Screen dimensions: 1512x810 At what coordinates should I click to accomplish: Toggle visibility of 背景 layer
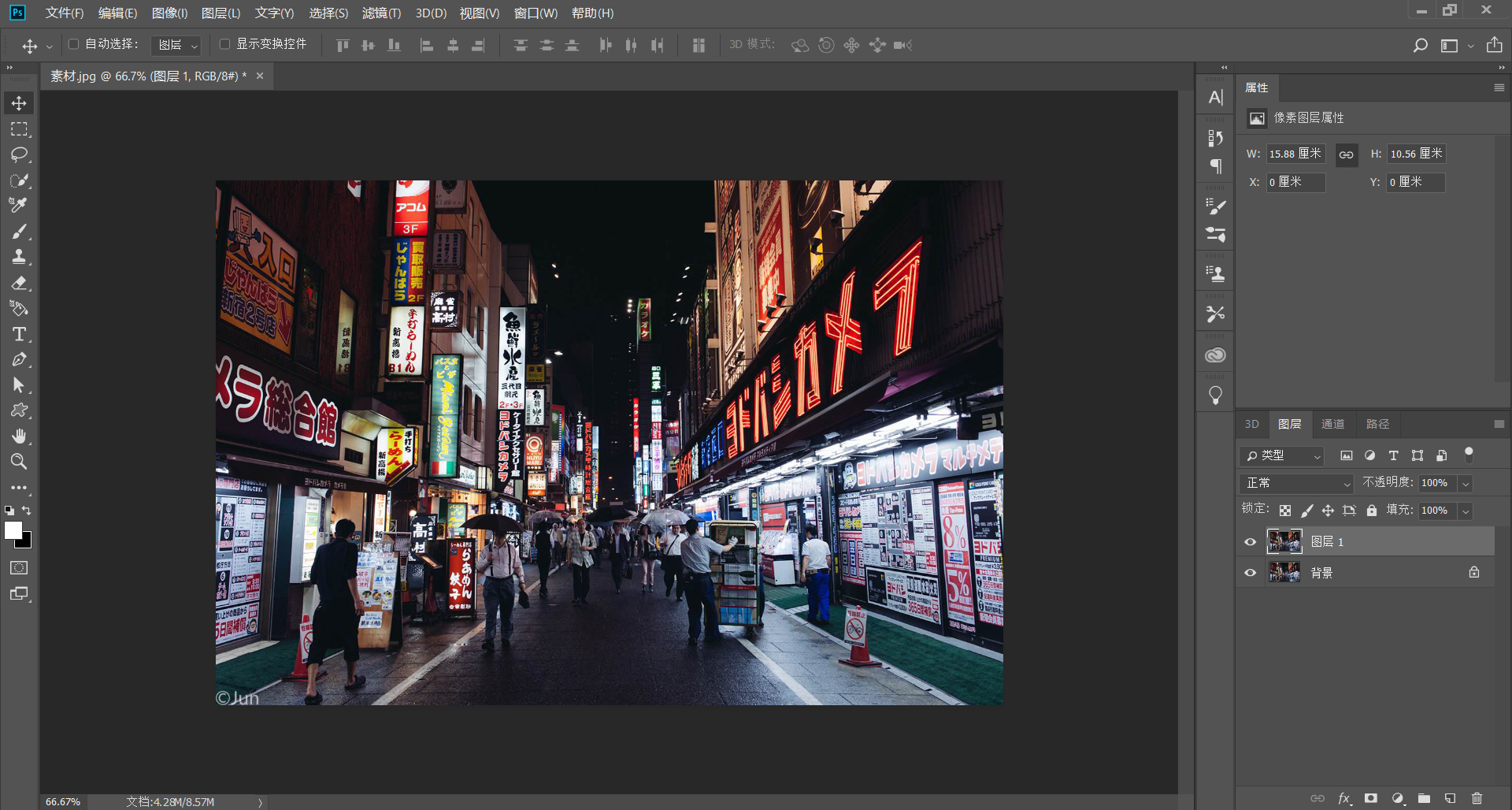[x=1250, y=573]
